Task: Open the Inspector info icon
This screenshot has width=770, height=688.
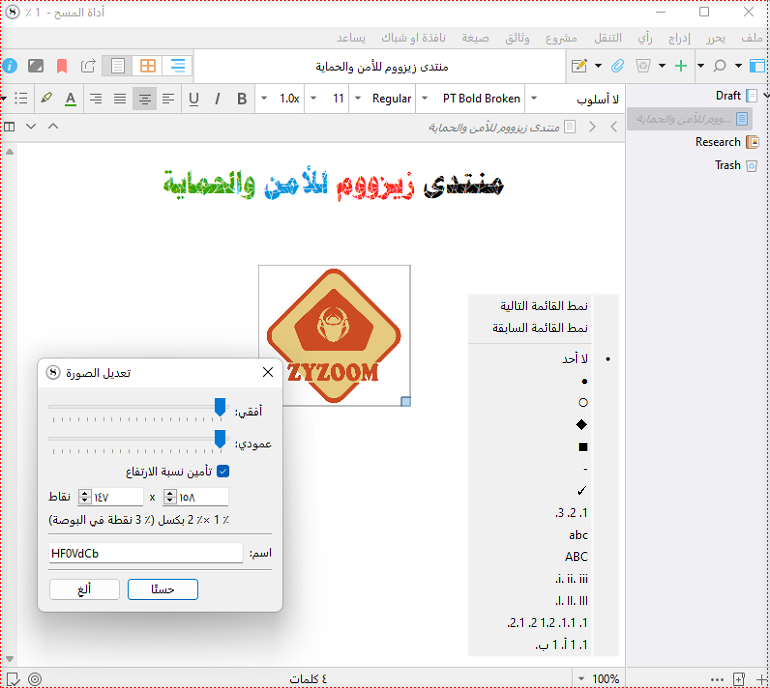Action: tap(9, 66)
